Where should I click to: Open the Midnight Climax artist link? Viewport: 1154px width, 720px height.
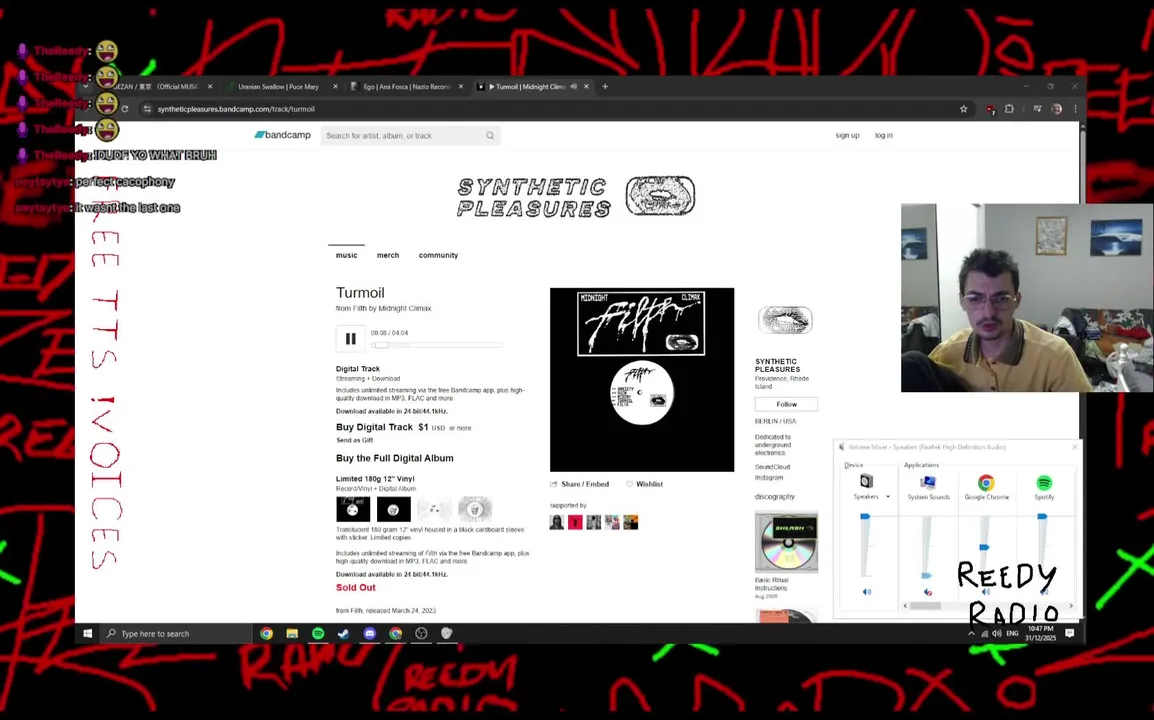[405, 308]
